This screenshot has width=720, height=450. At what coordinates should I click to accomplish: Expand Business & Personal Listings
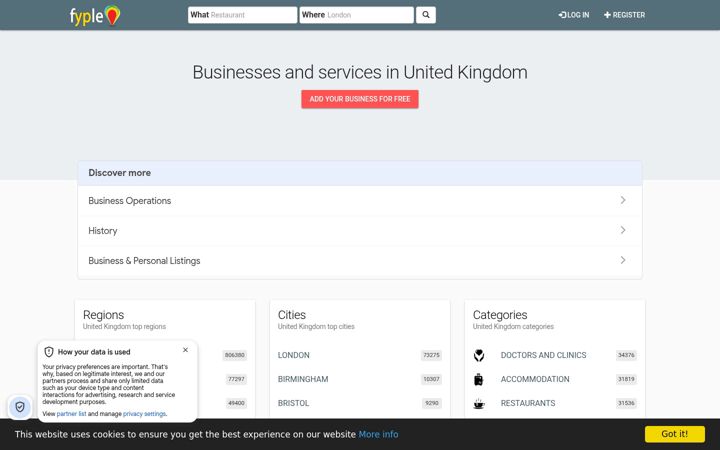point(360,260)
